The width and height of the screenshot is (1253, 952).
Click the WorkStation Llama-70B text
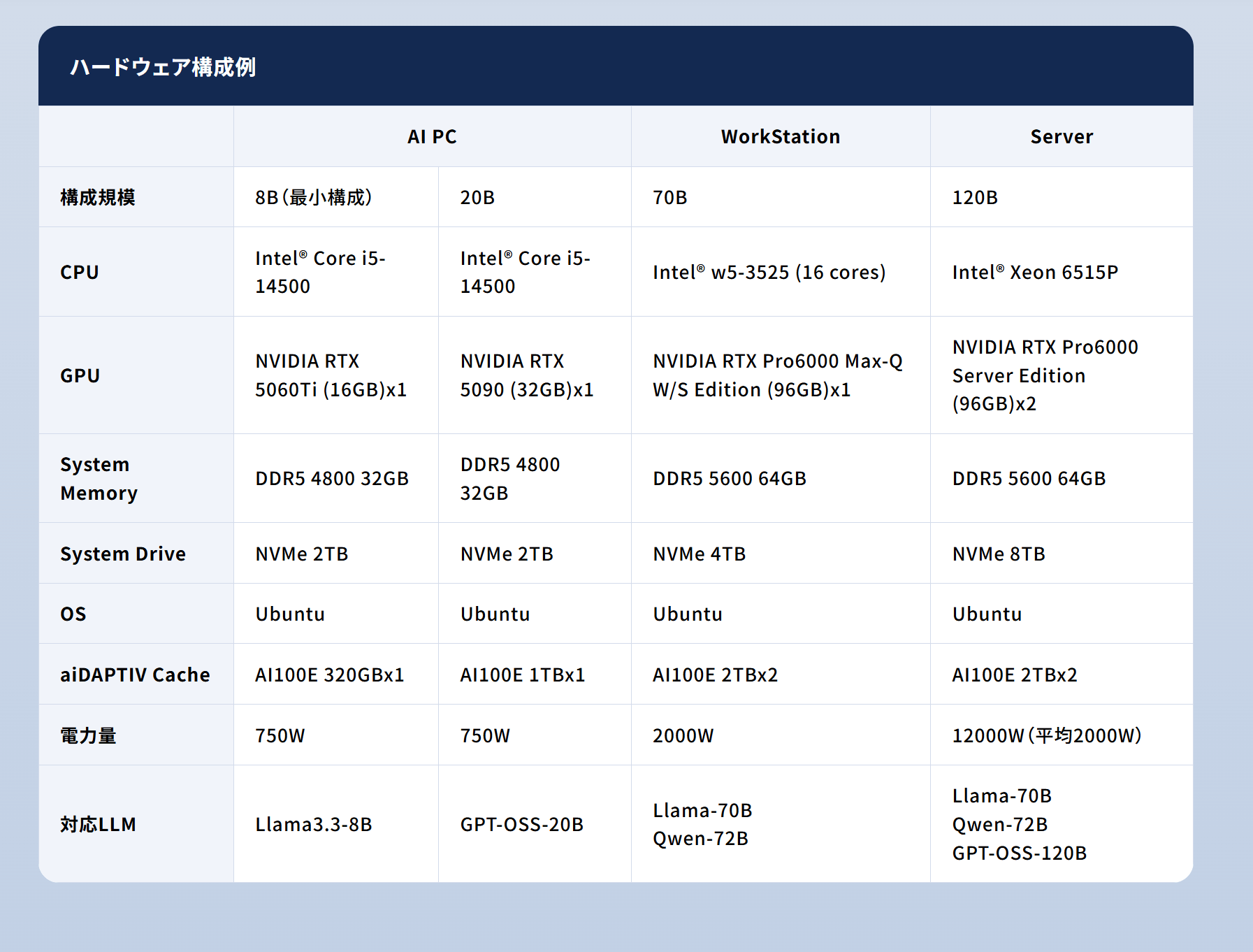click(x=702, y=810)
